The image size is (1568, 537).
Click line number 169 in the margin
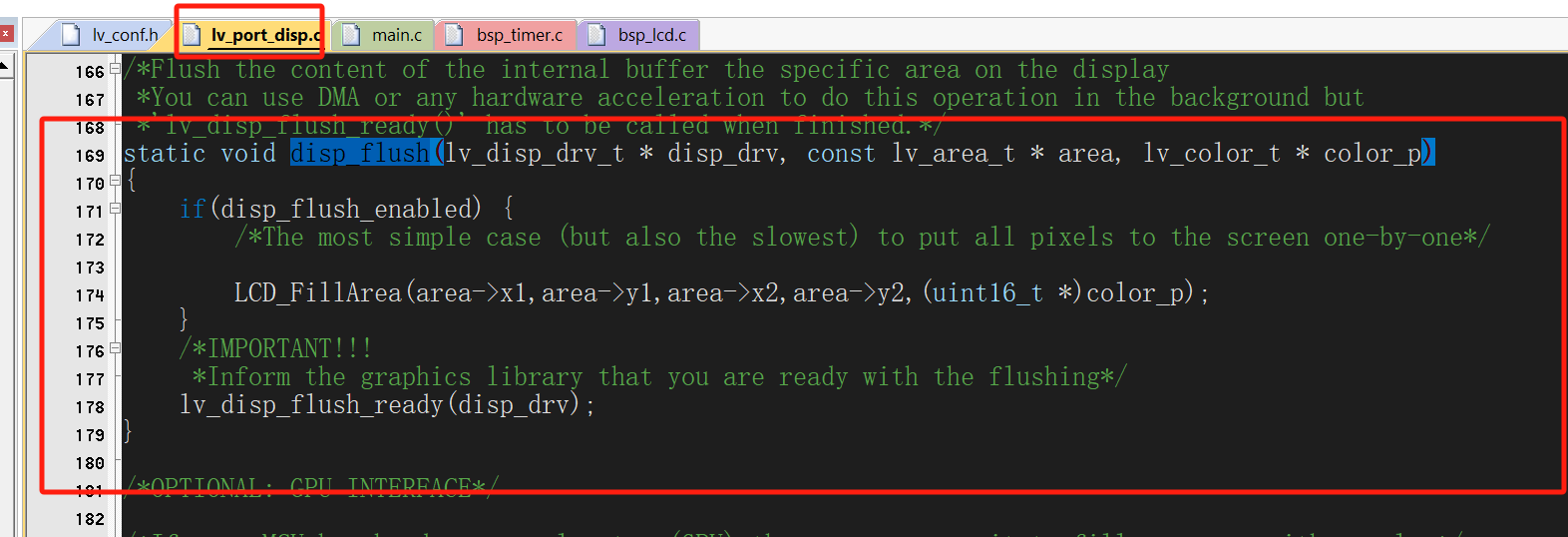(x=90, y=156)
